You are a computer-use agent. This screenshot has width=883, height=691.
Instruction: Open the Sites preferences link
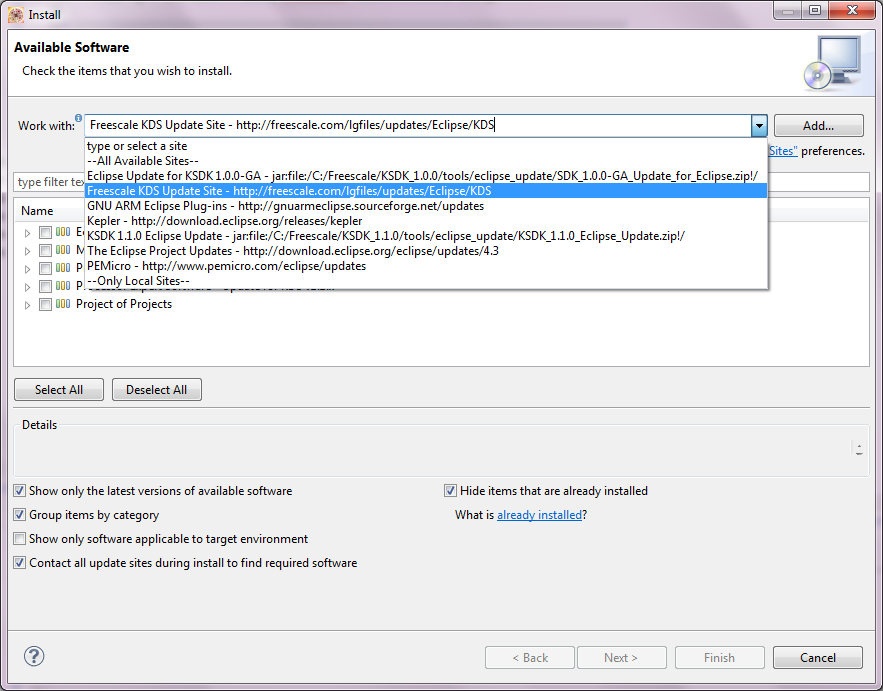click(783, 151)
